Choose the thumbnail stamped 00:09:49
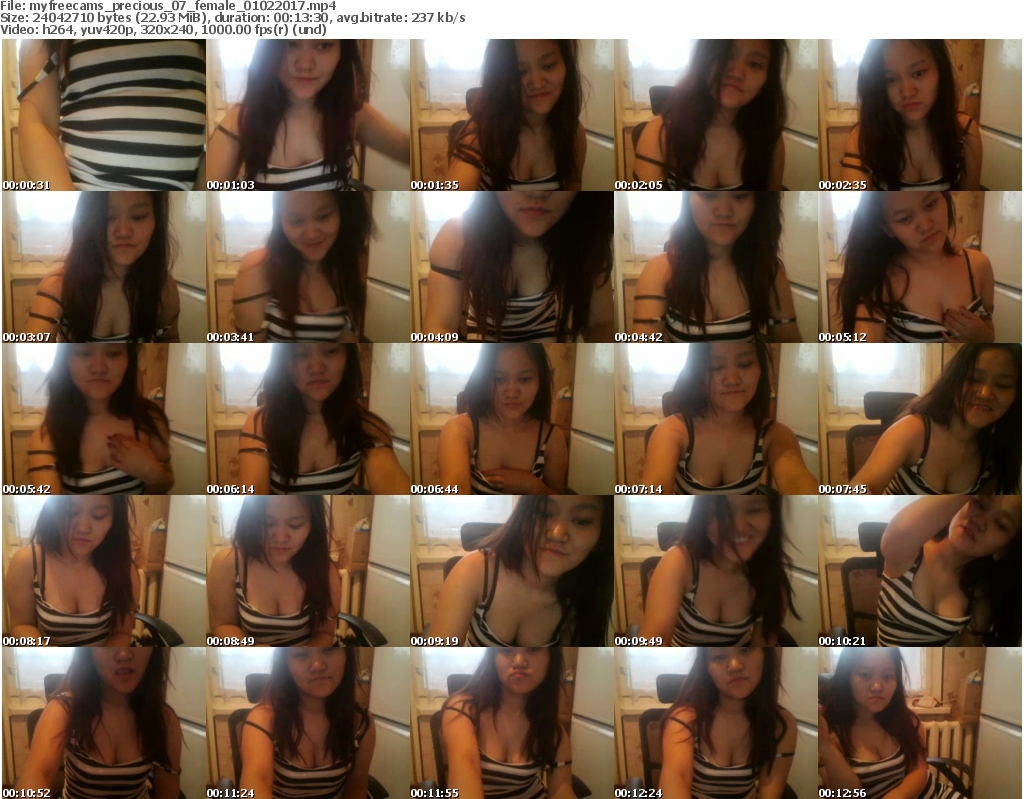Image resolution: width=1024 pixels, height=799 pixels. 716,571
